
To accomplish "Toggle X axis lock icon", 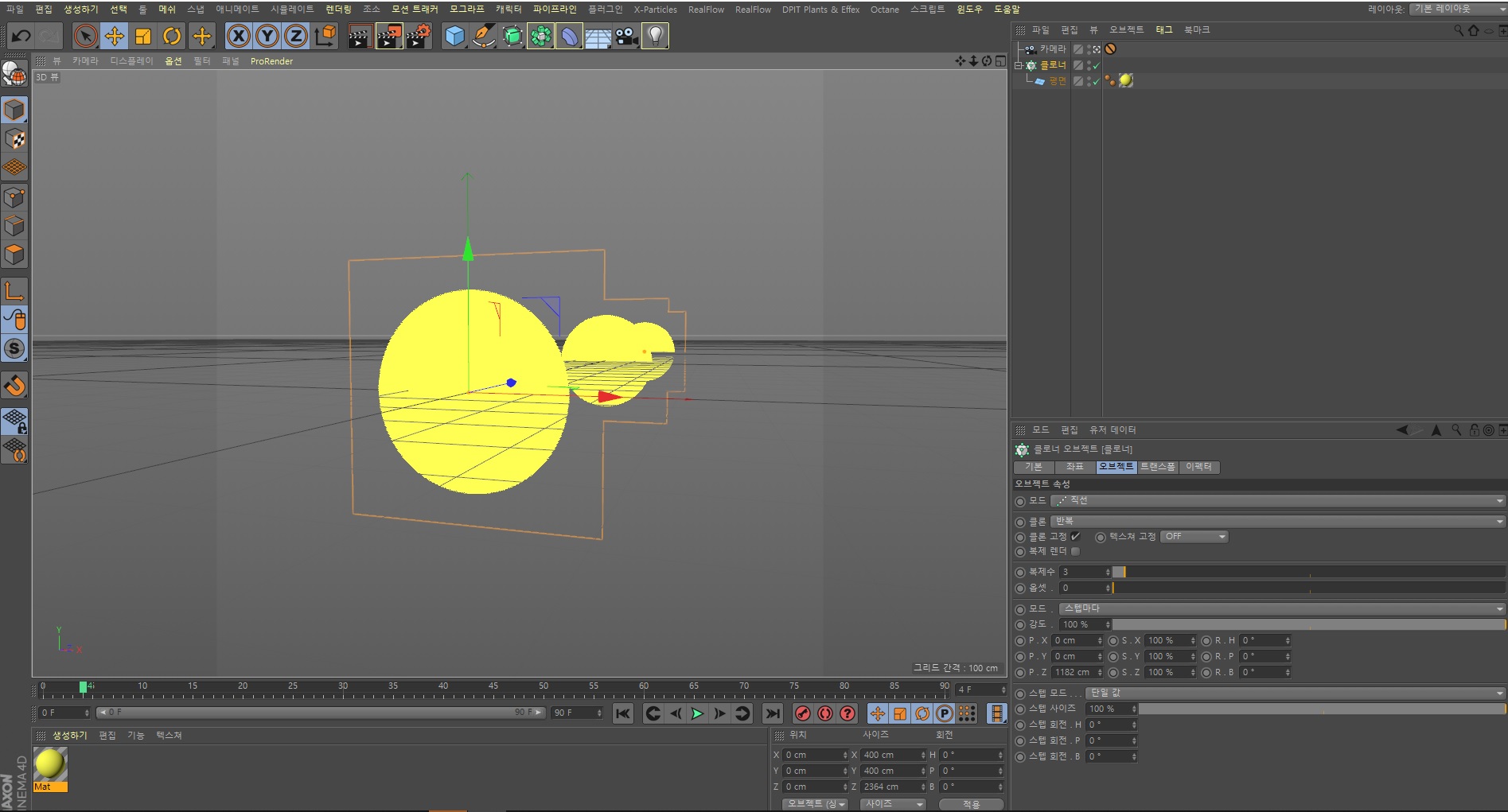I will [x=239, y=36].
